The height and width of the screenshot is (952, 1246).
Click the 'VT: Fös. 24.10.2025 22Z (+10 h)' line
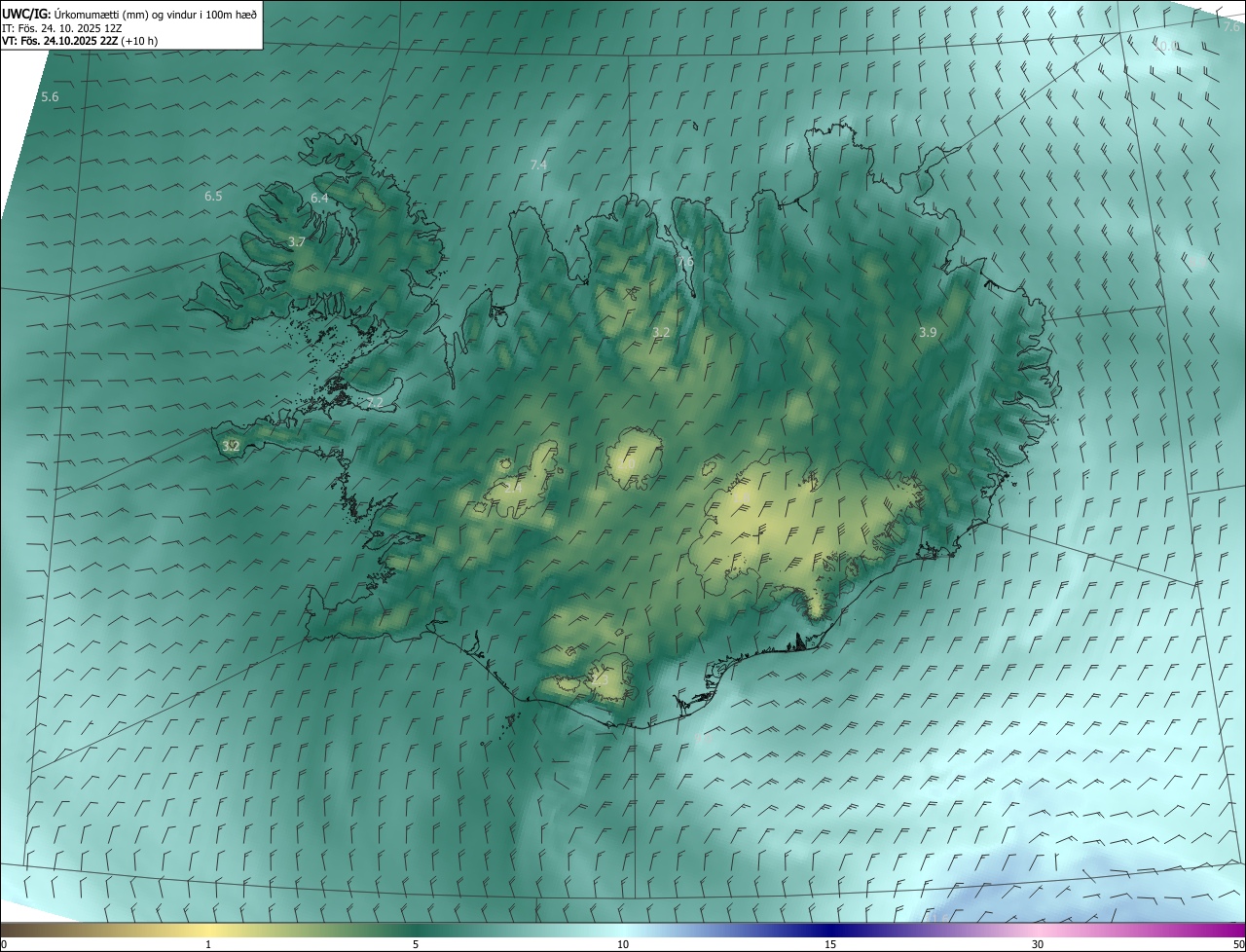tap(80, 41)
